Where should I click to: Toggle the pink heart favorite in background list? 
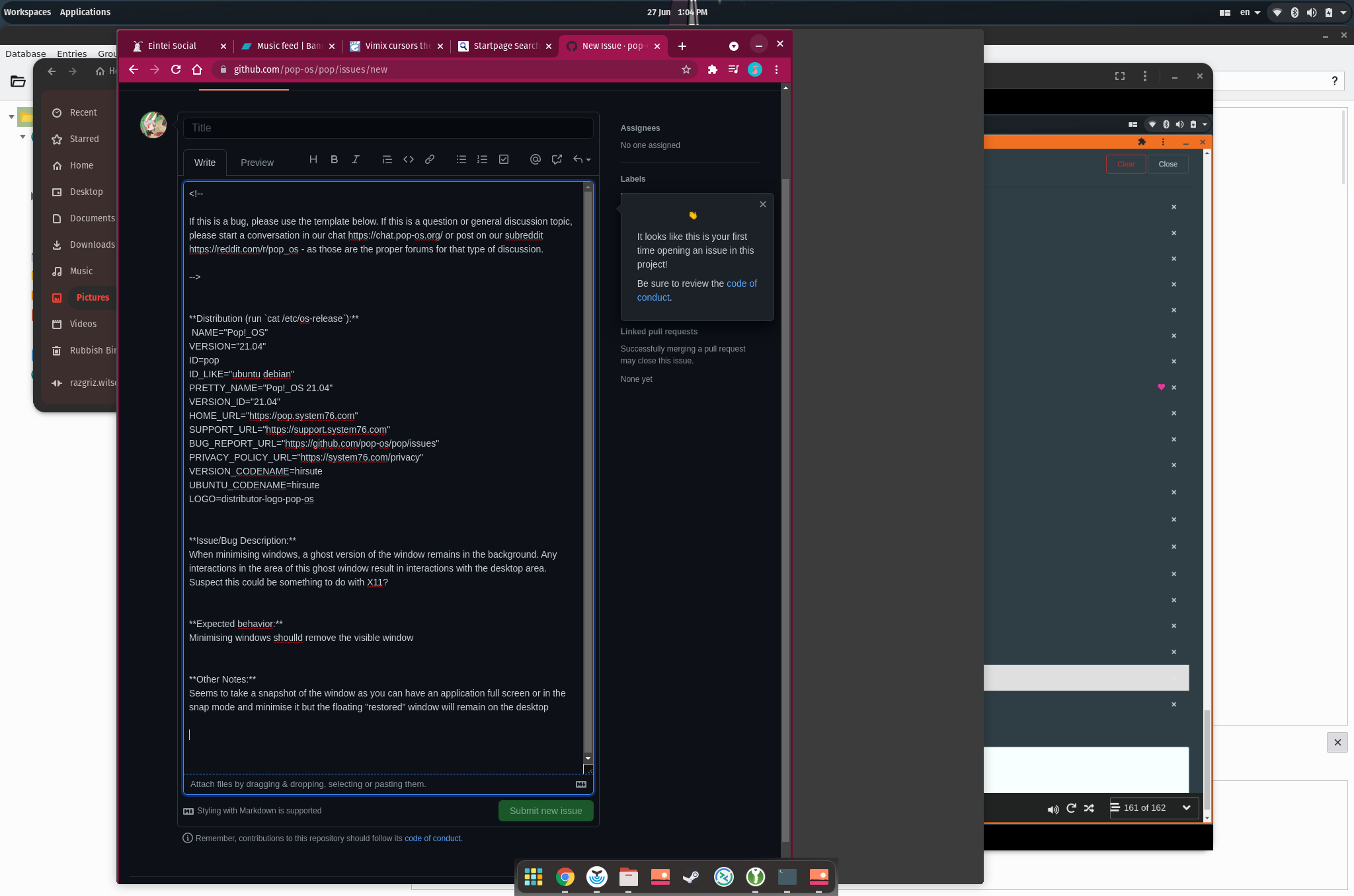pyautogui.click(x=1161, y=387)
